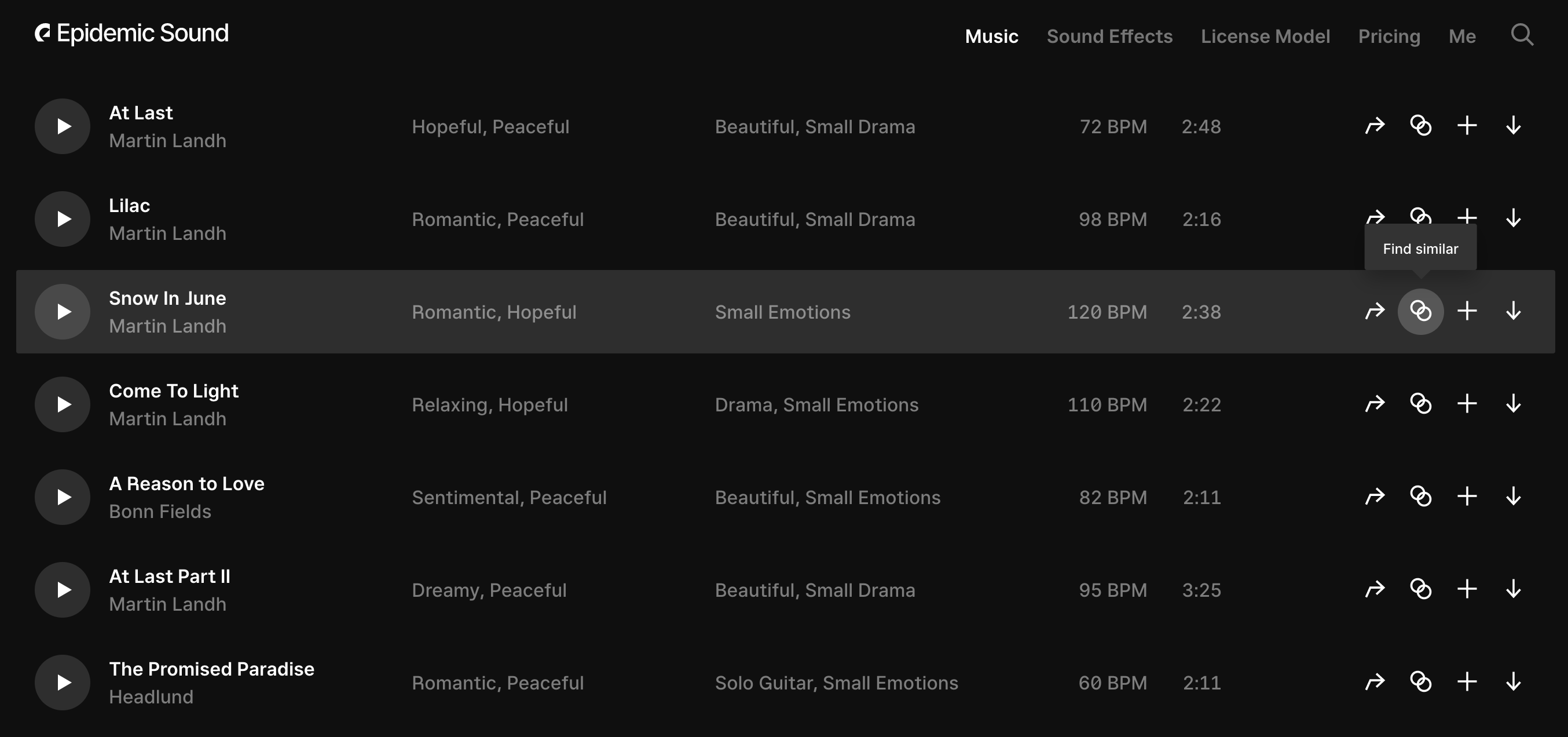The width and height of the screenshot is (1568, 737).
Task: Select the Small Emotions genre for Snow In June
Action: (x=782, y=312)
